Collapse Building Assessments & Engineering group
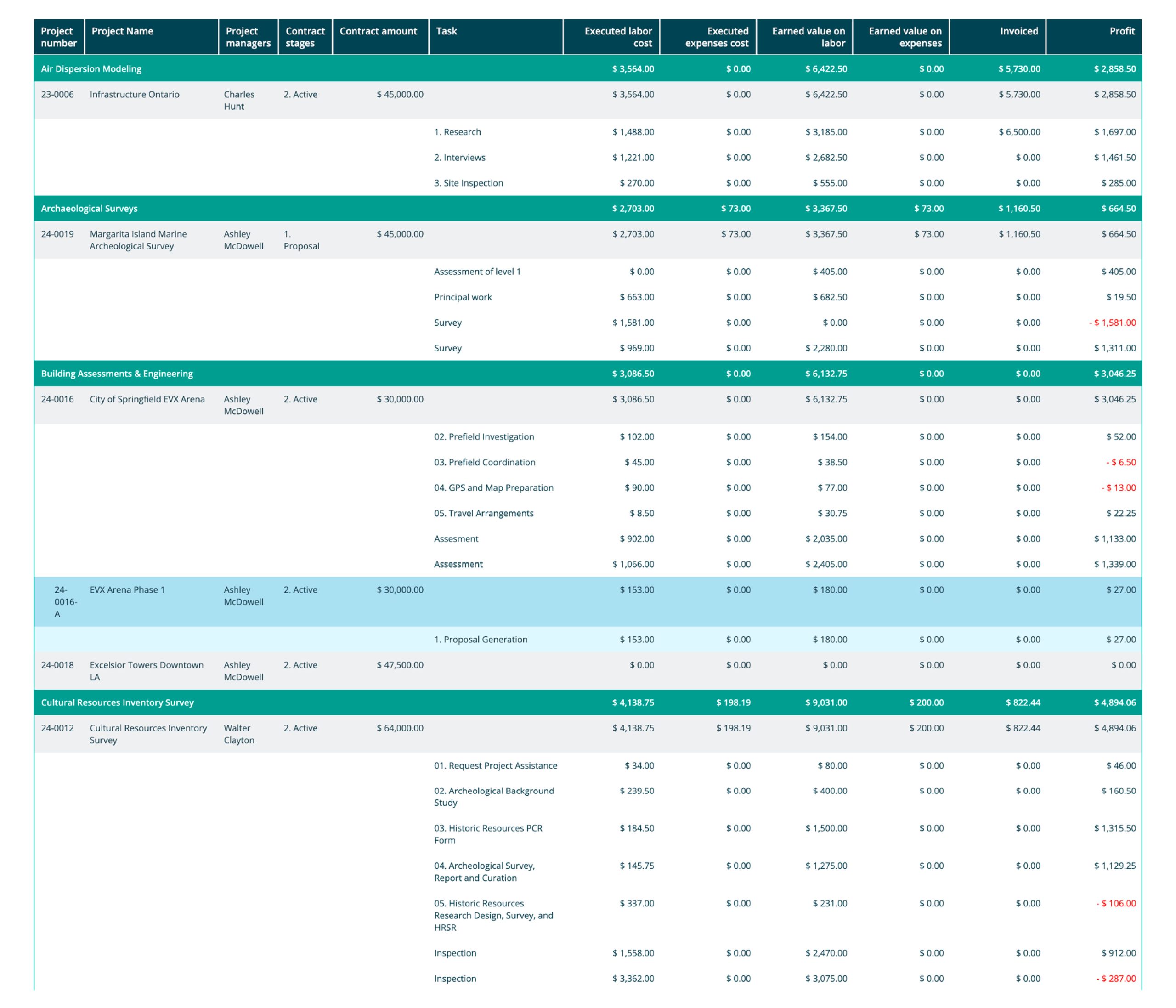 tap(117, 374)
